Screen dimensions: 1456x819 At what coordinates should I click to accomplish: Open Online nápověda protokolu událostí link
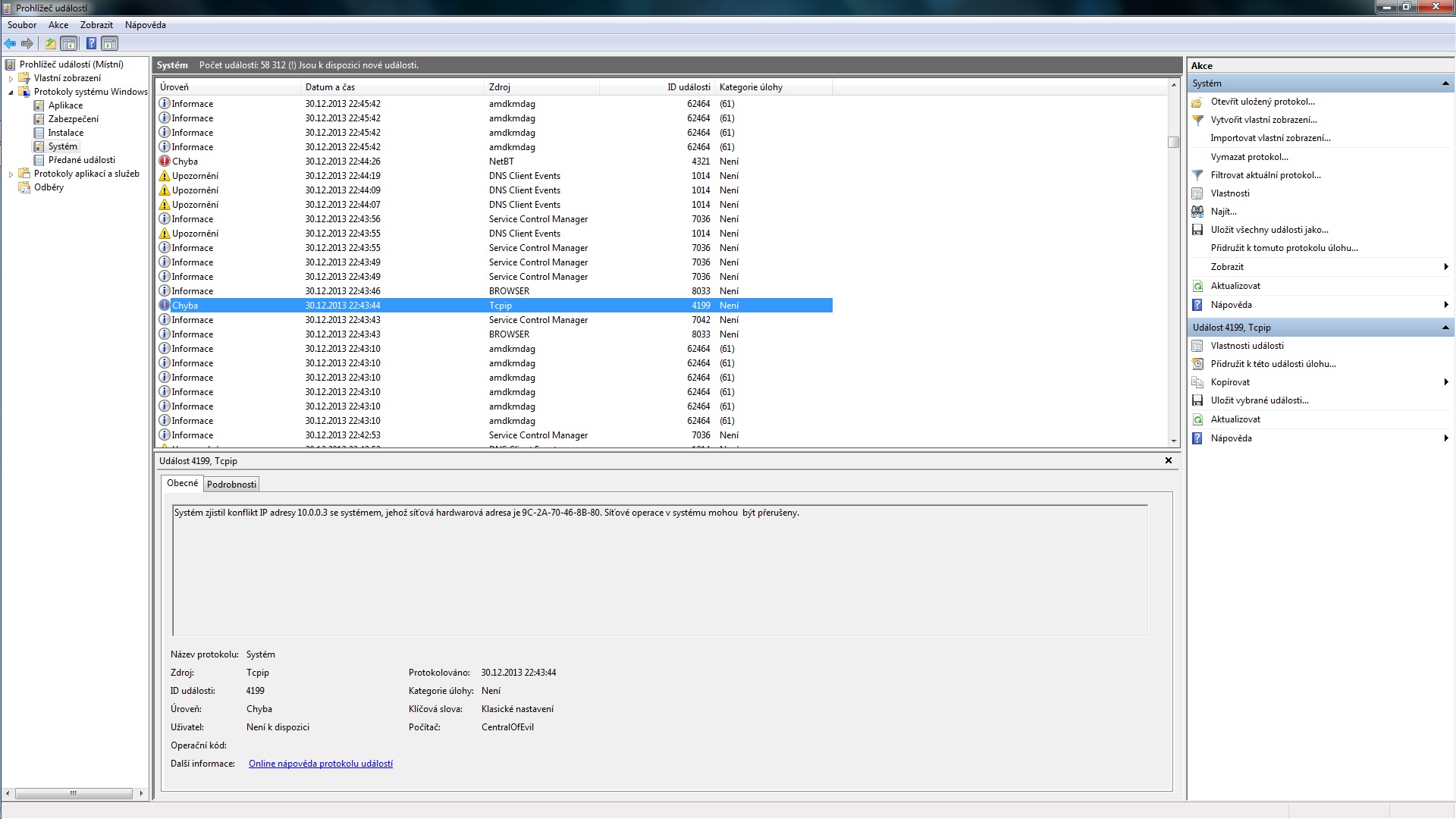point(320,764)
